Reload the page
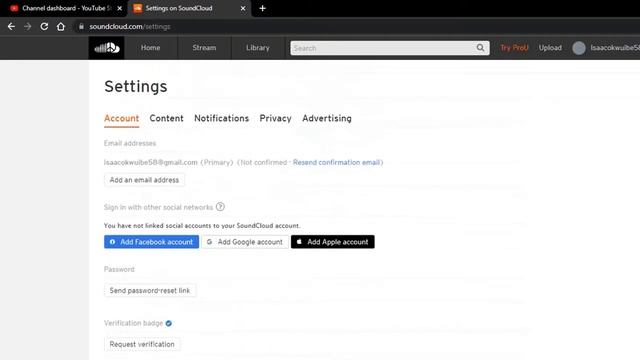Image resolution: width=640 pixels, height=360 pixels. point(44,27)
